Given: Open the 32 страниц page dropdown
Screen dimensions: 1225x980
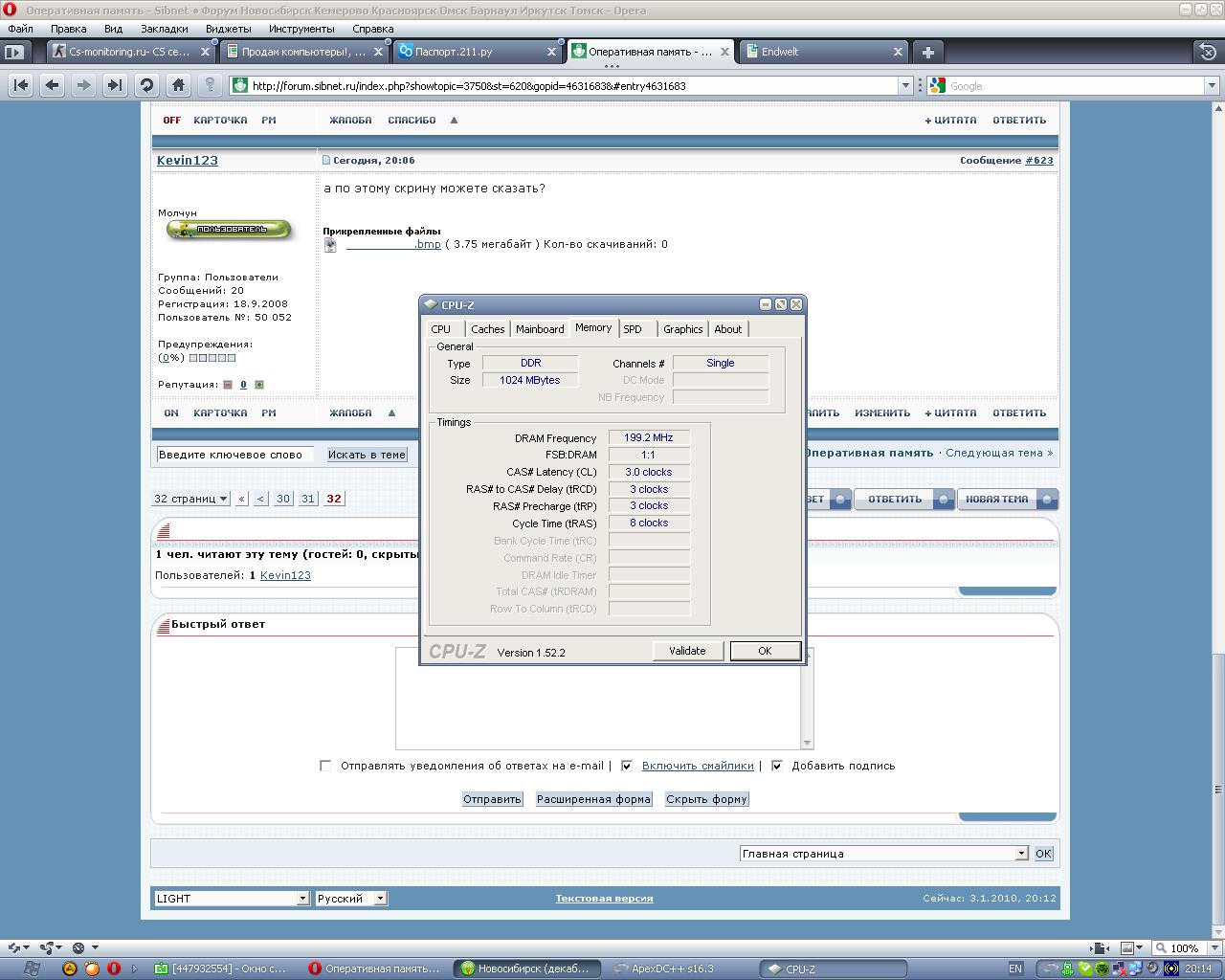Looking at the screenshot, I should (x=191, y=499).
